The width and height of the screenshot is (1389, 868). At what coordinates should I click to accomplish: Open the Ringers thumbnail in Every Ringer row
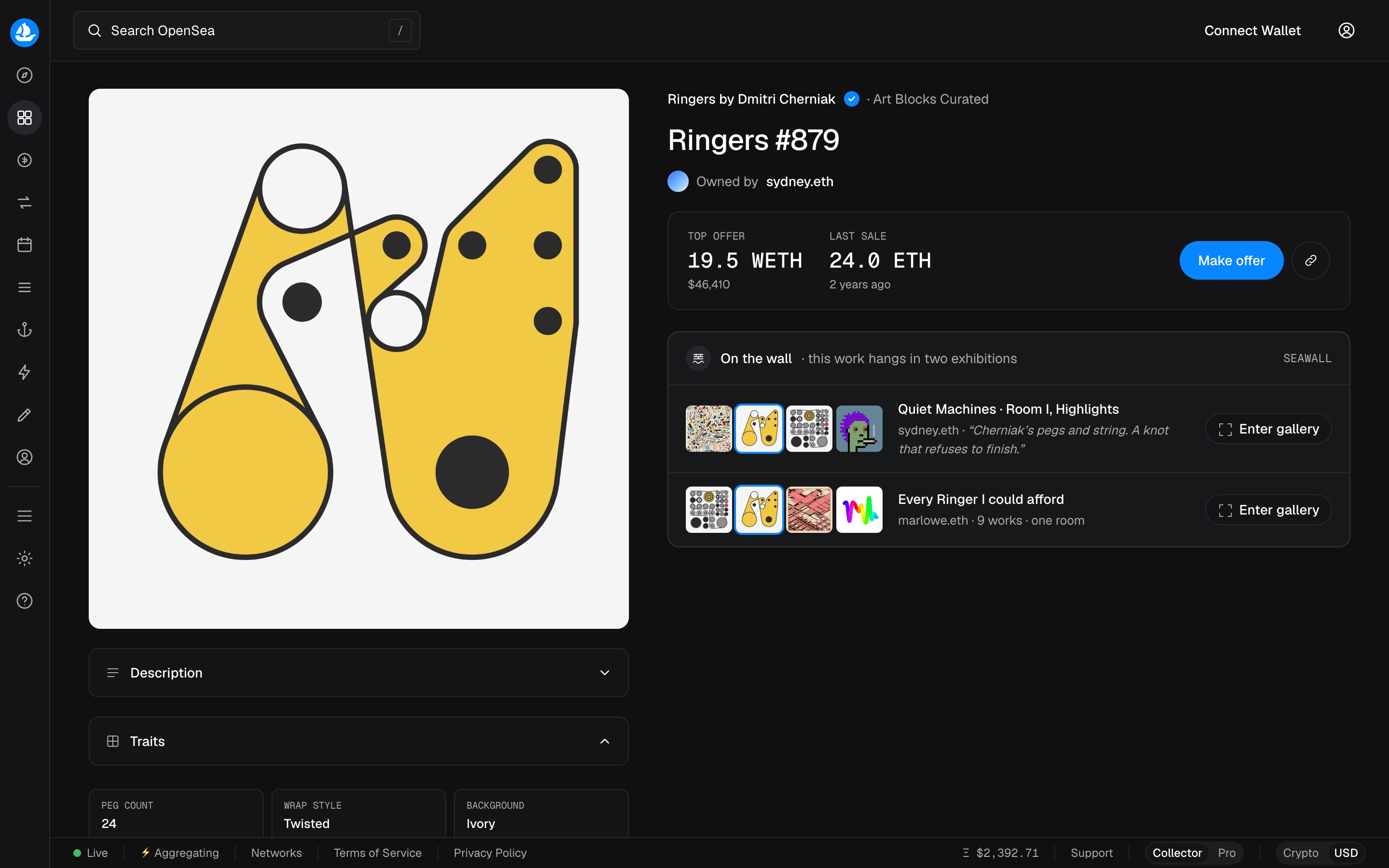point(759,510)
